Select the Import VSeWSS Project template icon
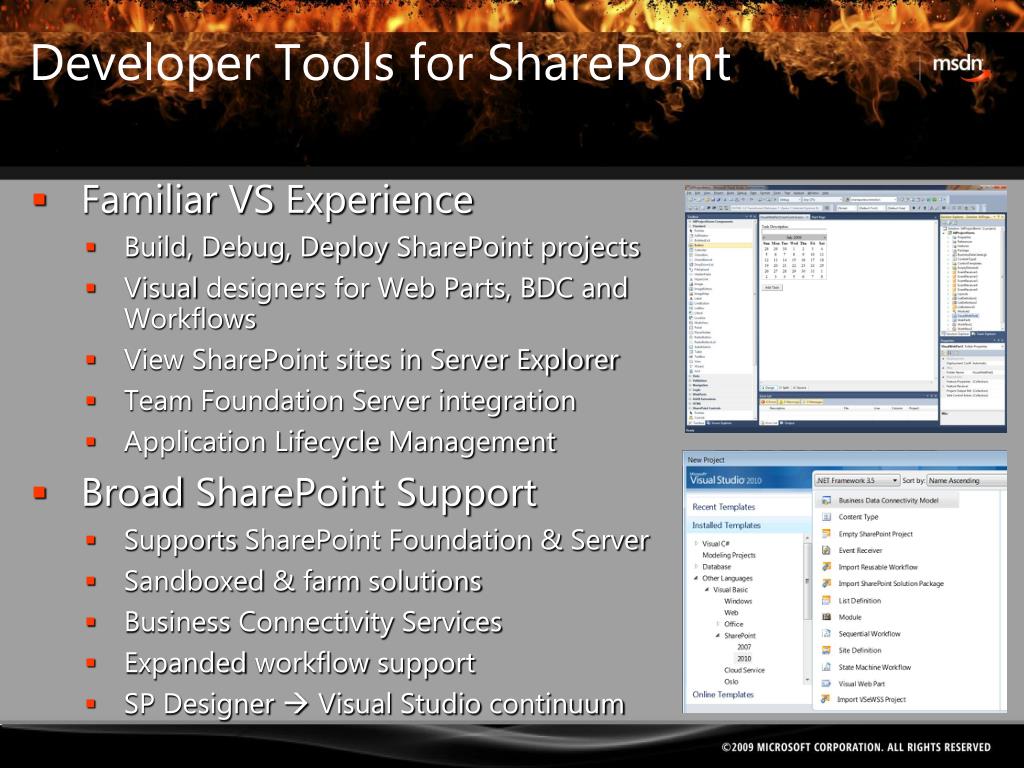 [825, 699]
